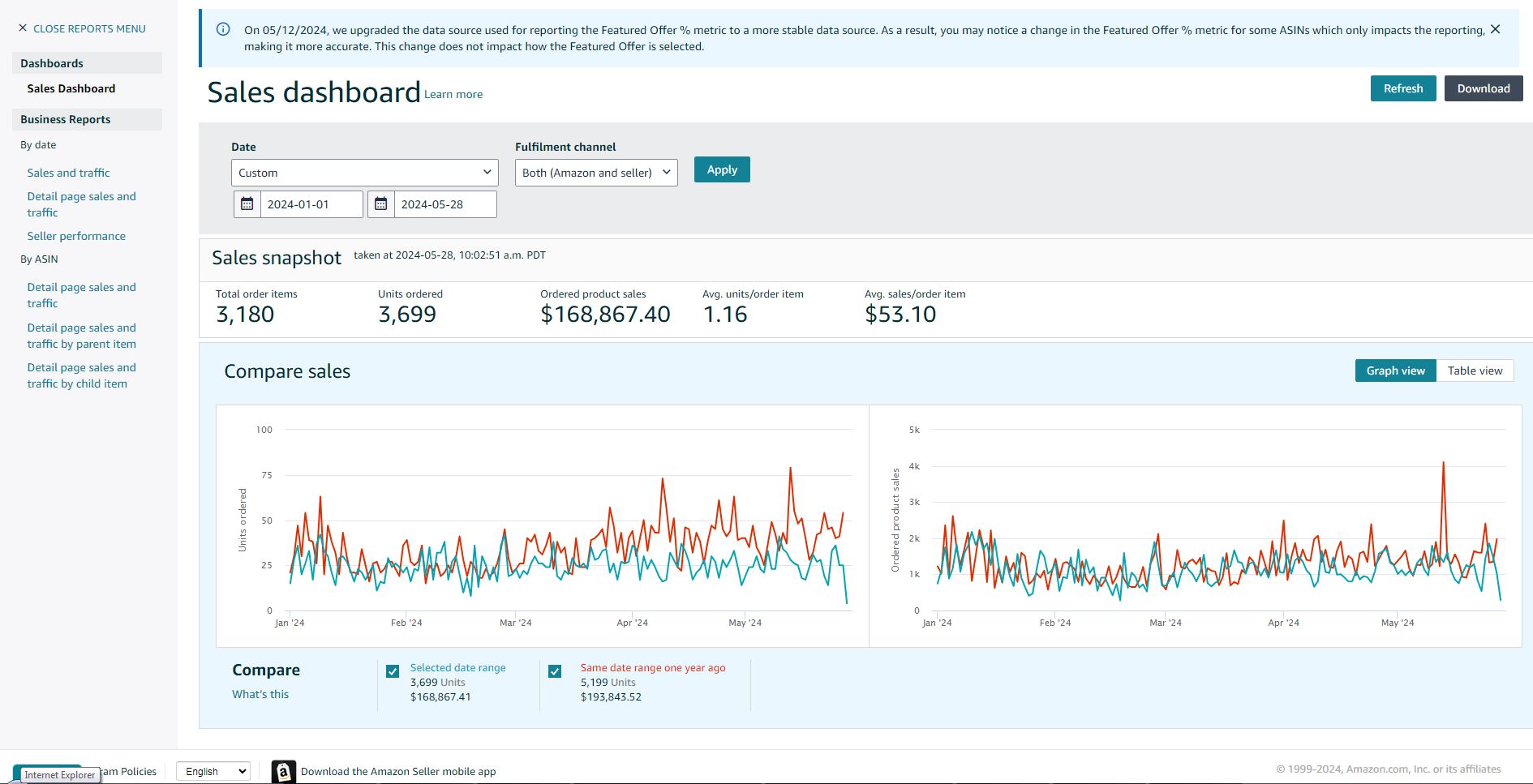Follow the Learn more link

click(453, 94)
